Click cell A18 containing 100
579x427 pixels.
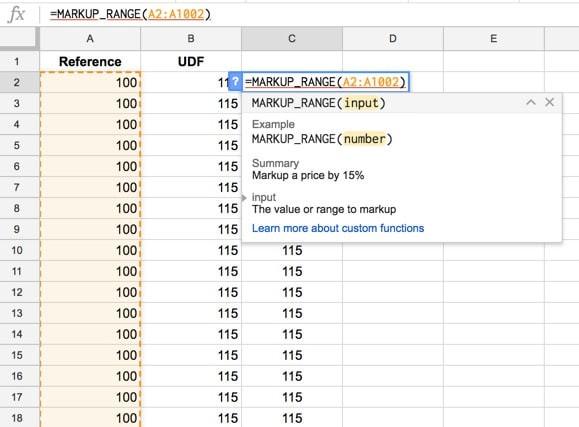click(x=90, y=418)
